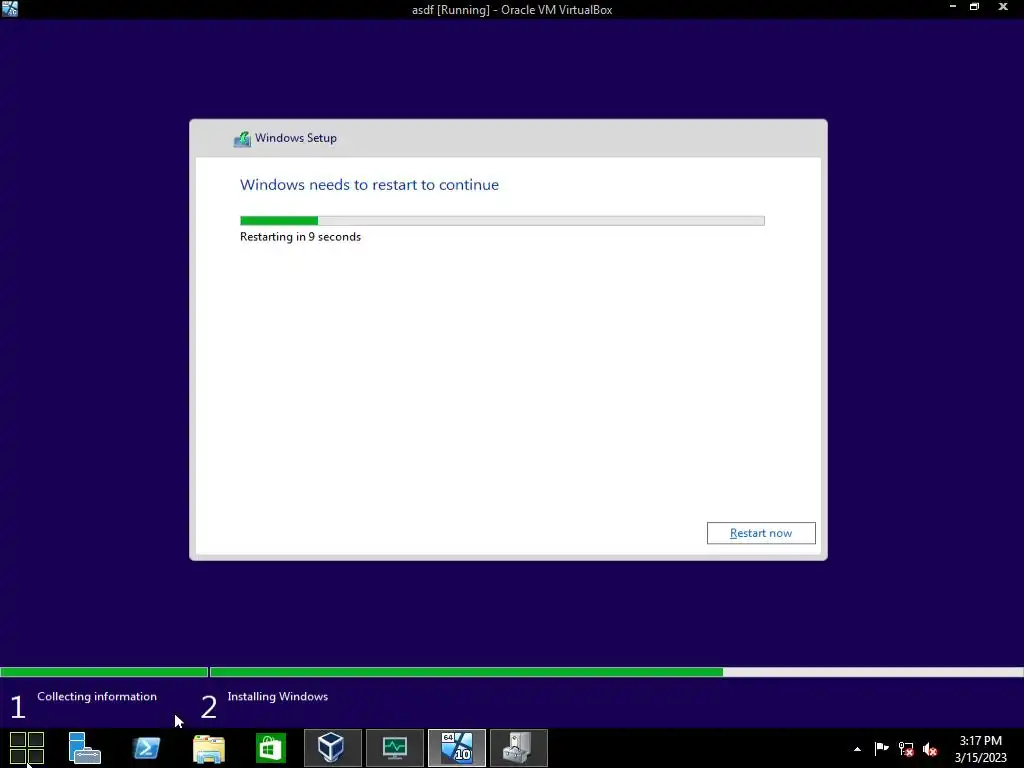Screen dimensions: 1024x768
Task: Close the VirtualBox VM window
Action: pyautogui.click(x=1003, y=7)
